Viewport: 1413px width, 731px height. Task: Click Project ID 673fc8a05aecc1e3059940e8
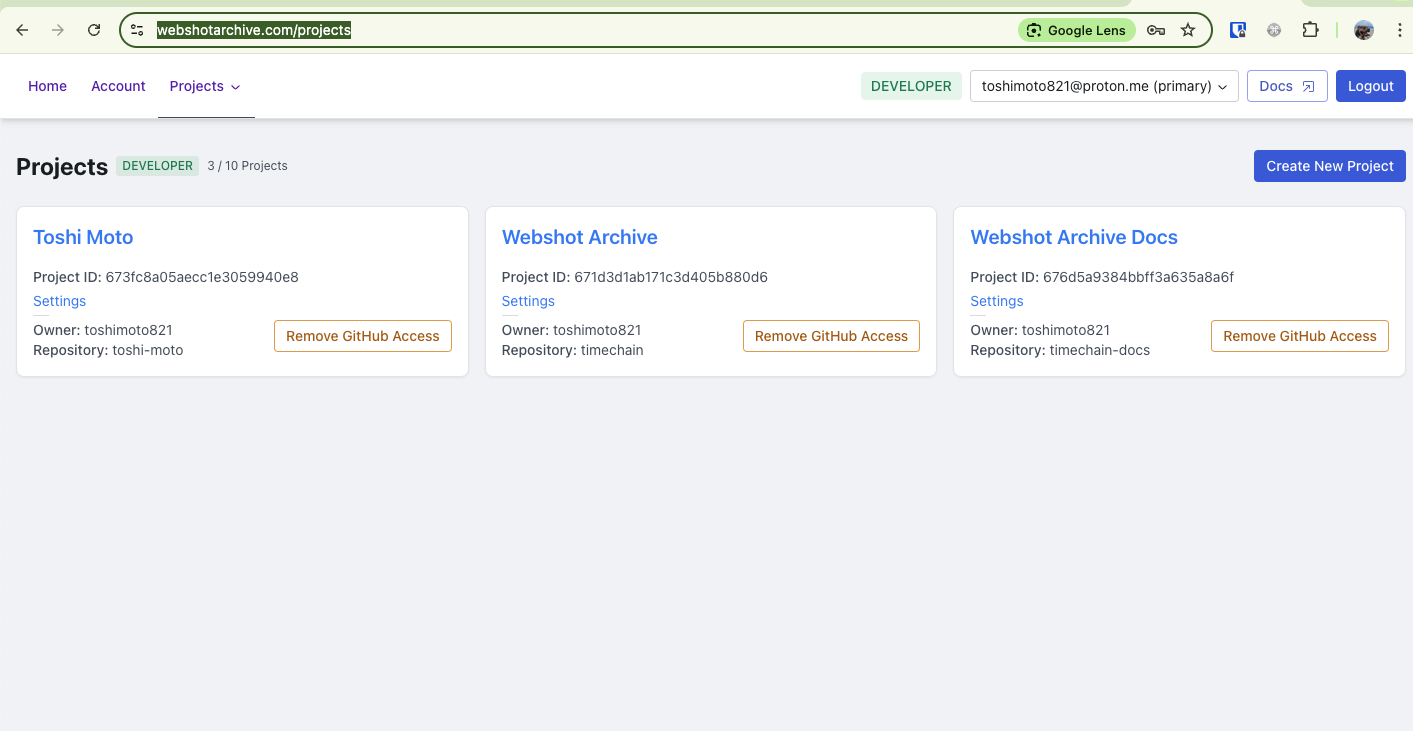click(x=166, y=277)
